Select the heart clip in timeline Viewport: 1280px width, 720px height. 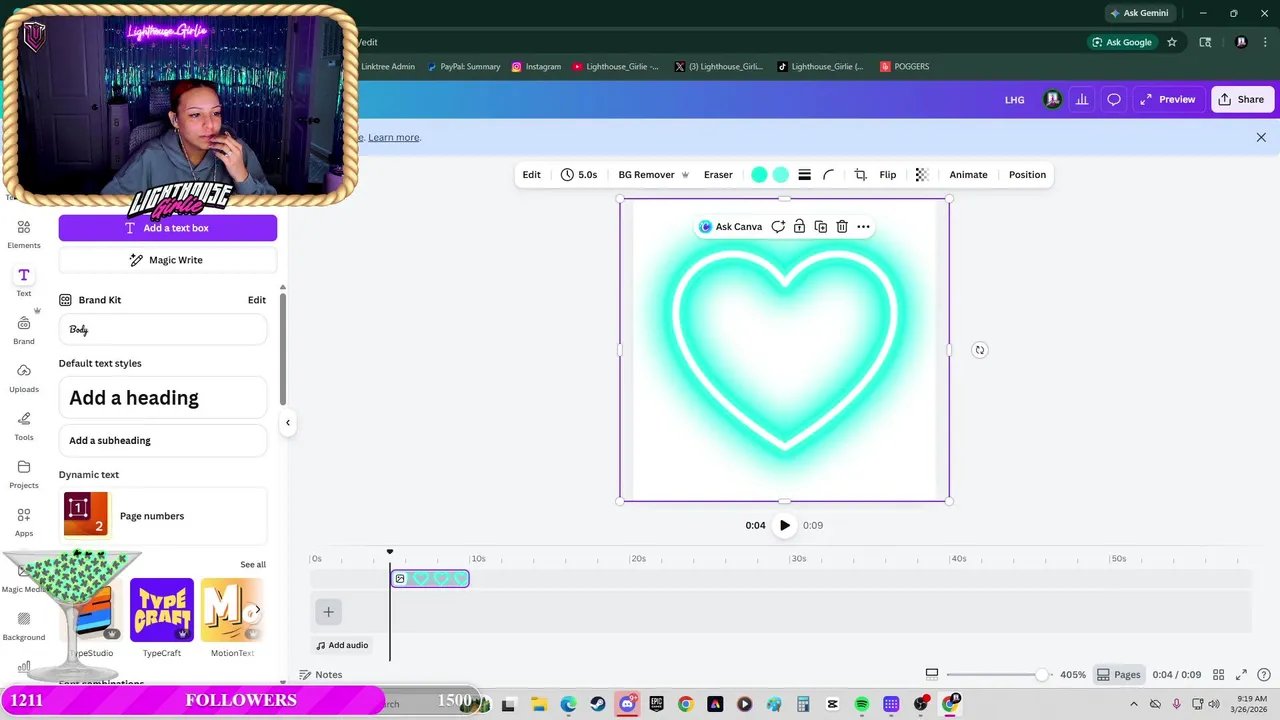(430, 579)
